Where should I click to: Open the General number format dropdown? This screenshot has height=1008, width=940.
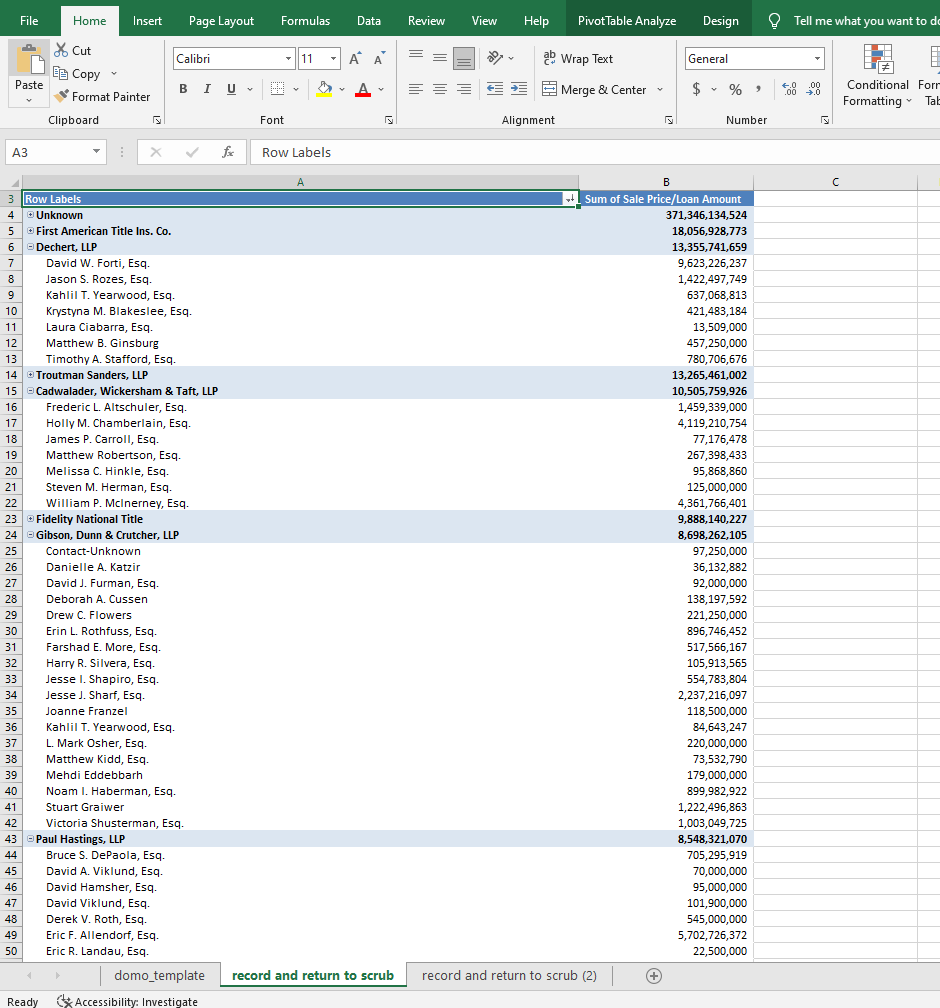(x=817, y=58)
